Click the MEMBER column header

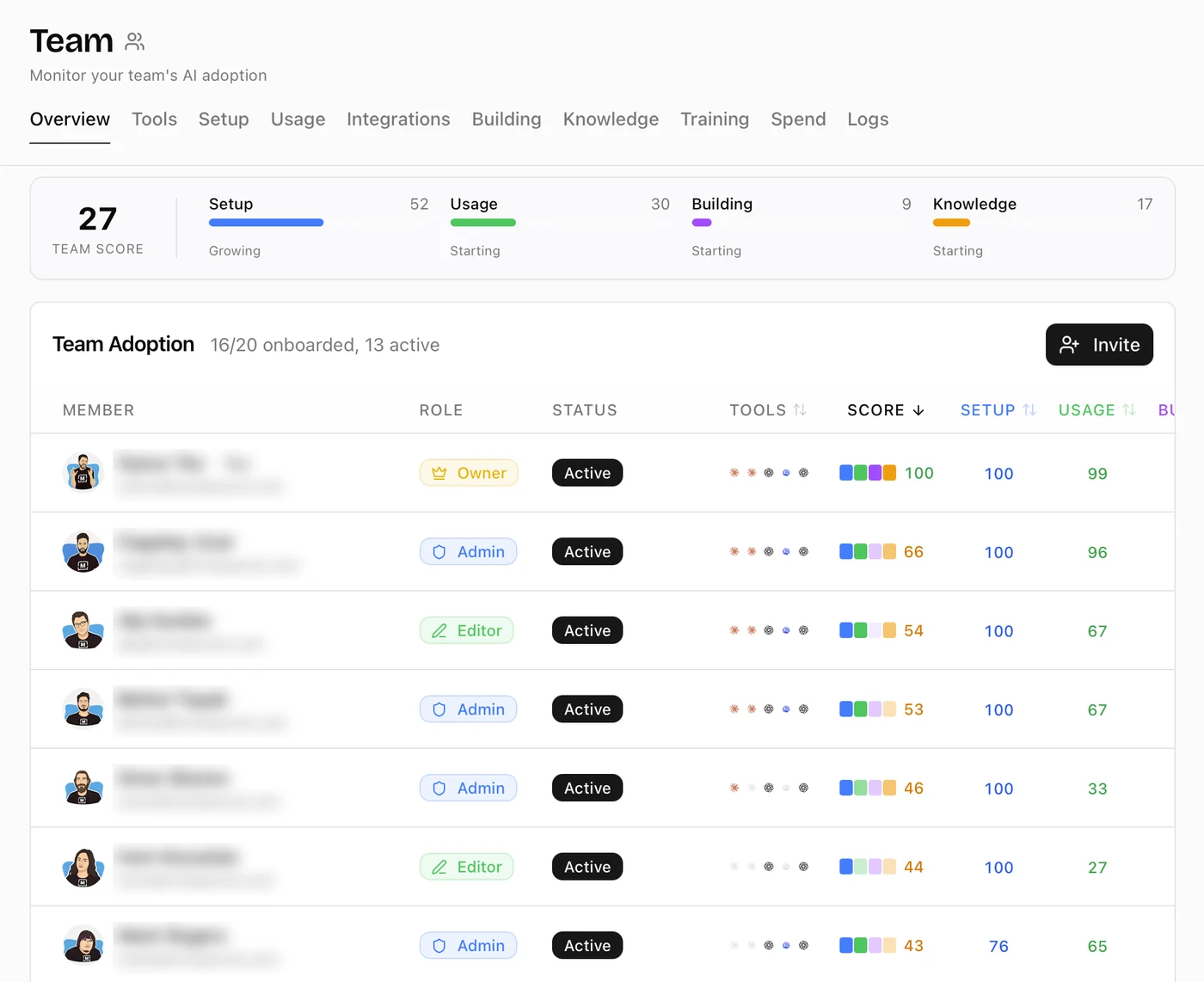98,410
